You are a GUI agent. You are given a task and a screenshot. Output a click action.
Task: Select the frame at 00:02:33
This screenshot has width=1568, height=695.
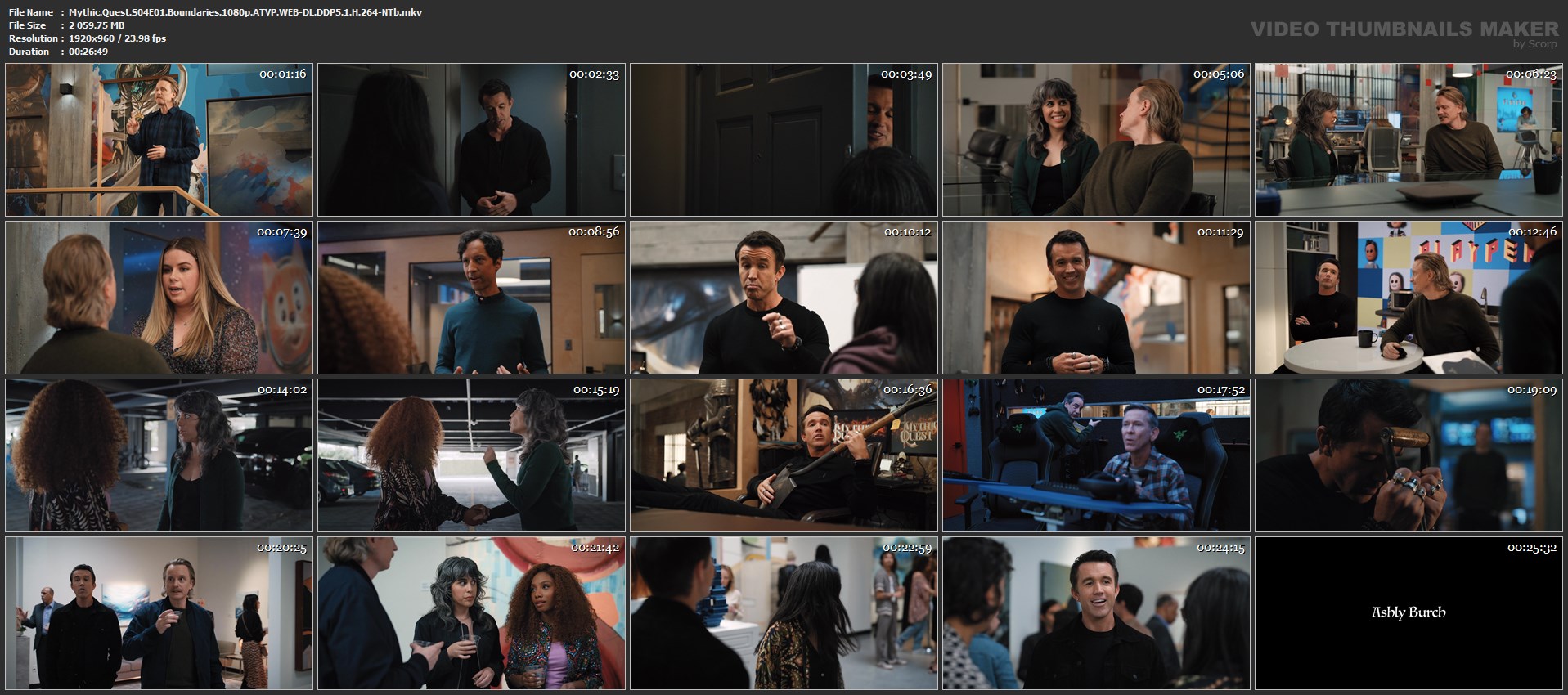point(471,140)
